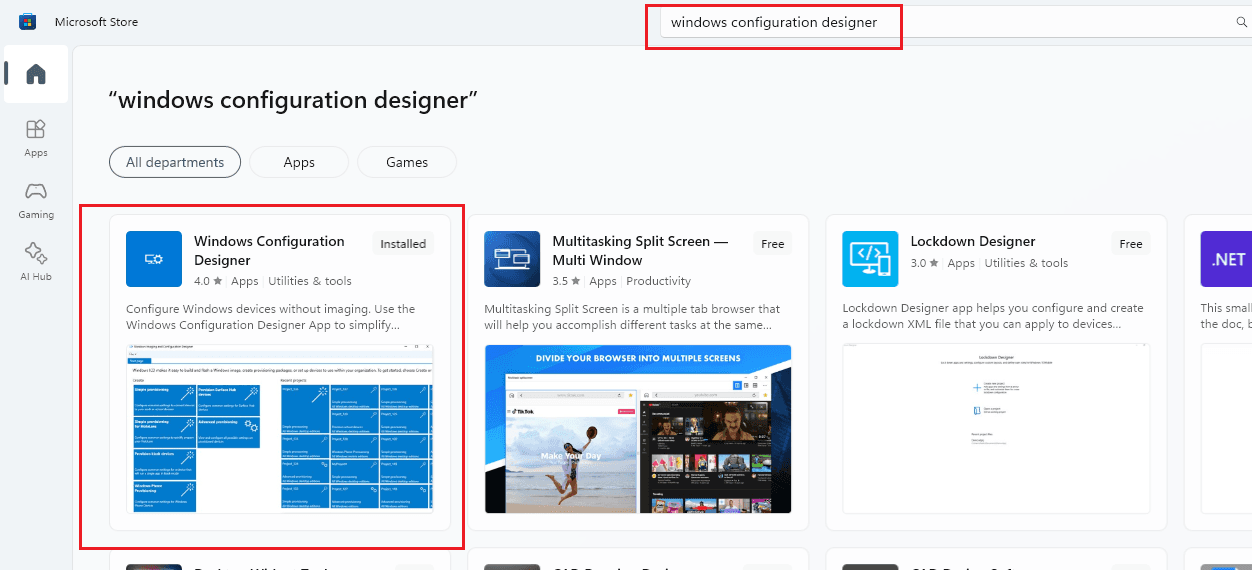Open the Gaming sidebar section
This screenshot has width=1252, height=570.
[36, 200]
